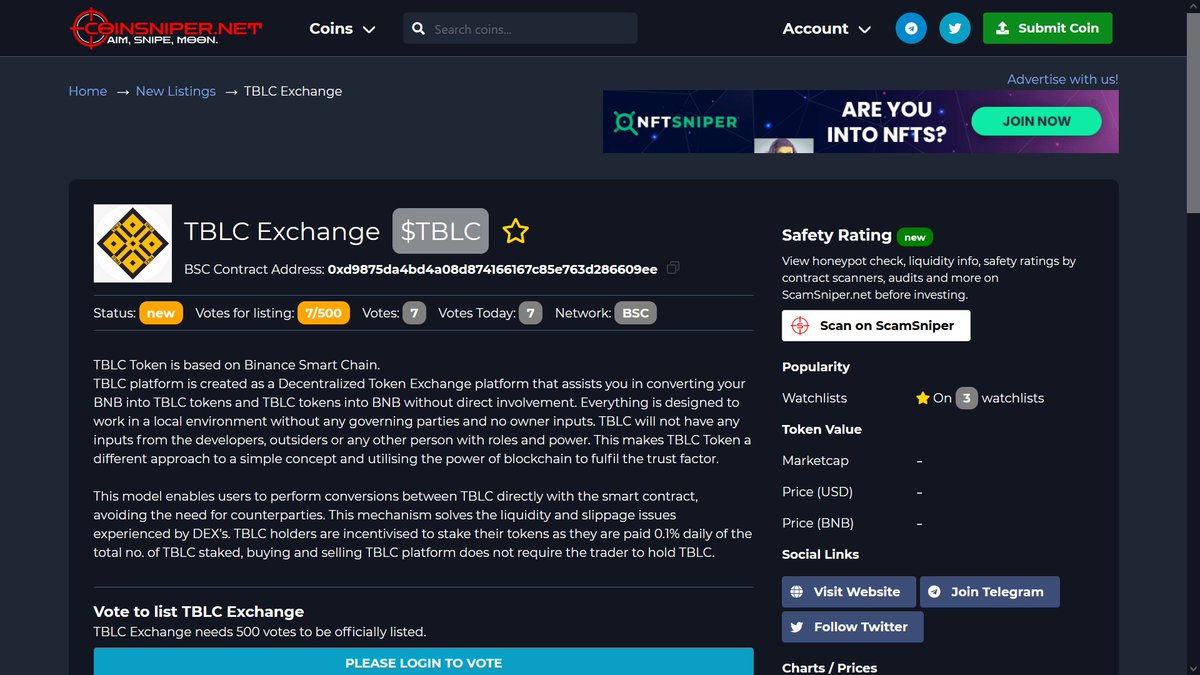Click the $TBLC ticker badge

440,231
